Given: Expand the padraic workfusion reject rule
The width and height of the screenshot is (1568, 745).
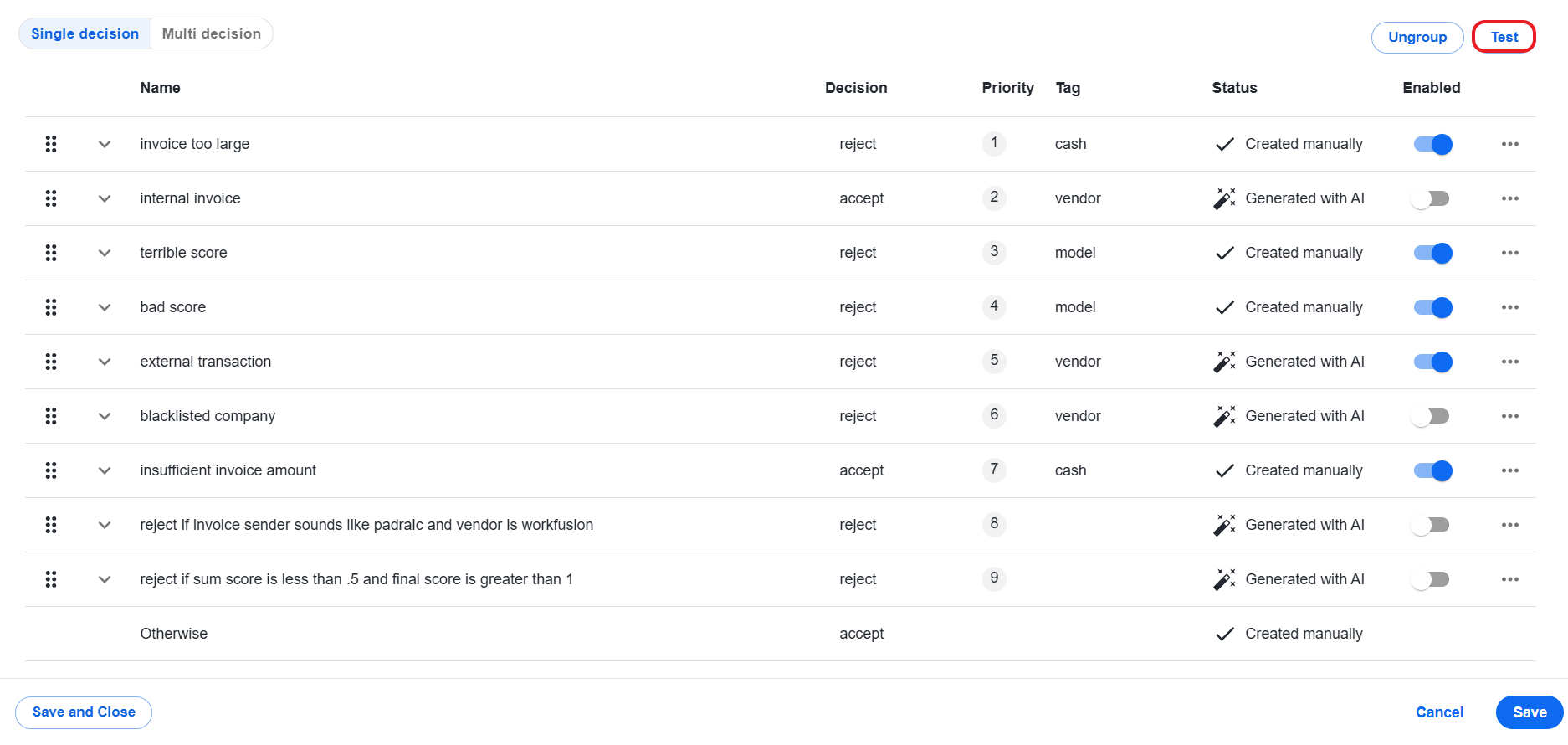Looking at the screenshot, I should tap(105, 525).
